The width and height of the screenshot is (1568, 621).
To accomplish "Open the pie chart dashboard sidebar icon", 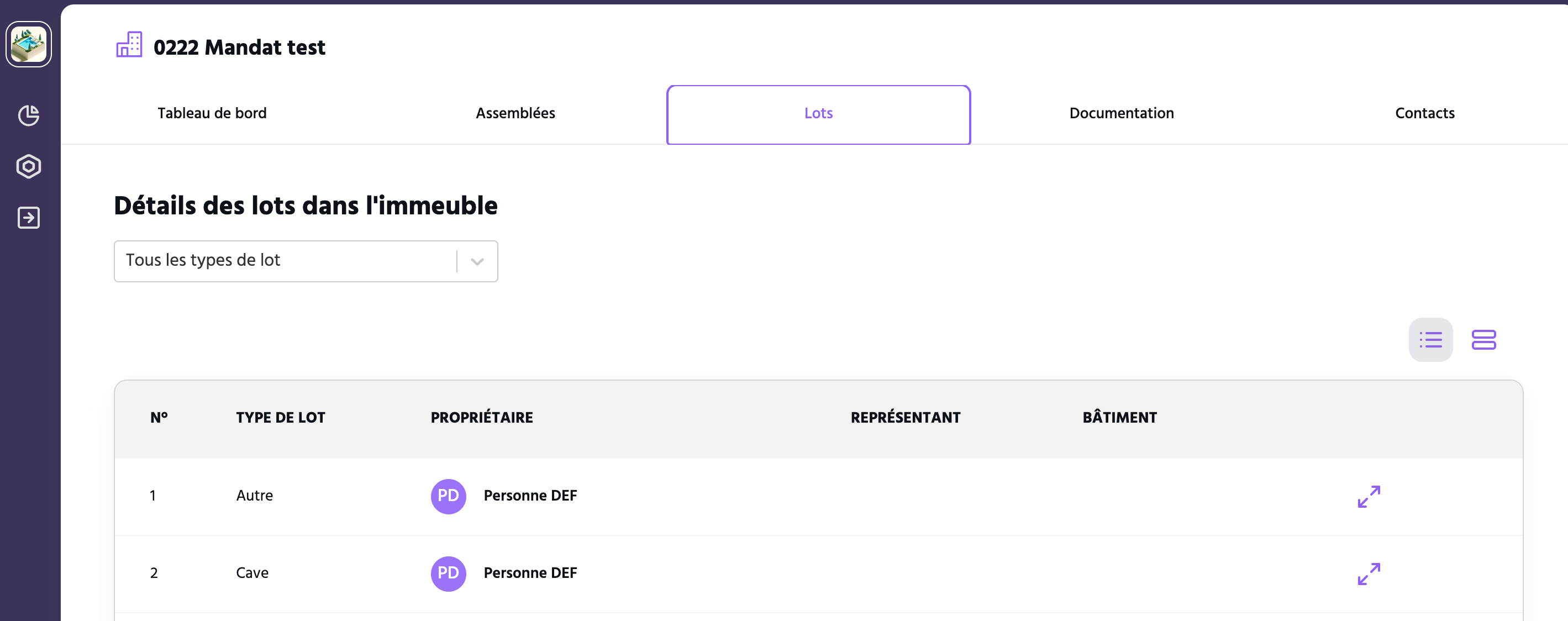I will click(29, 115).
